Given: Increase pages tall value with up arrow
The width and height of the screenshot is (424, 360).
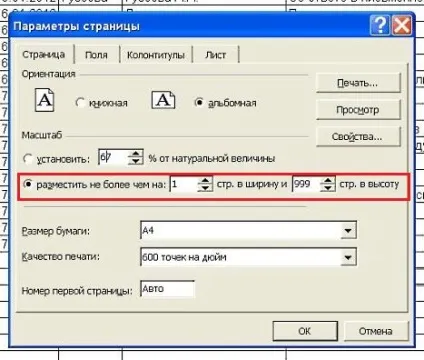Looking at the screenshot, I should pyautogui.click(x=328, y=180).
